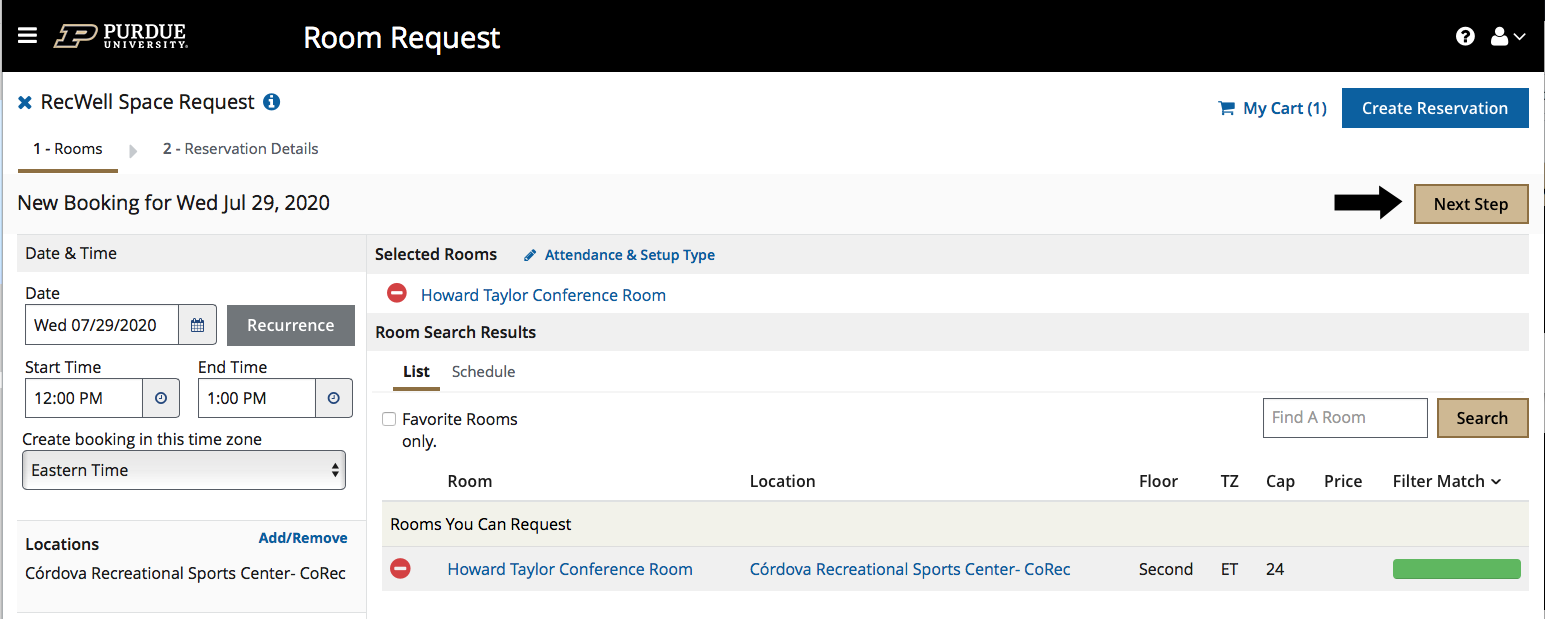This screenshot has width=1545, height=619.
Task: Close RecWell Space Request with the X icon
Action: [25, 103]
